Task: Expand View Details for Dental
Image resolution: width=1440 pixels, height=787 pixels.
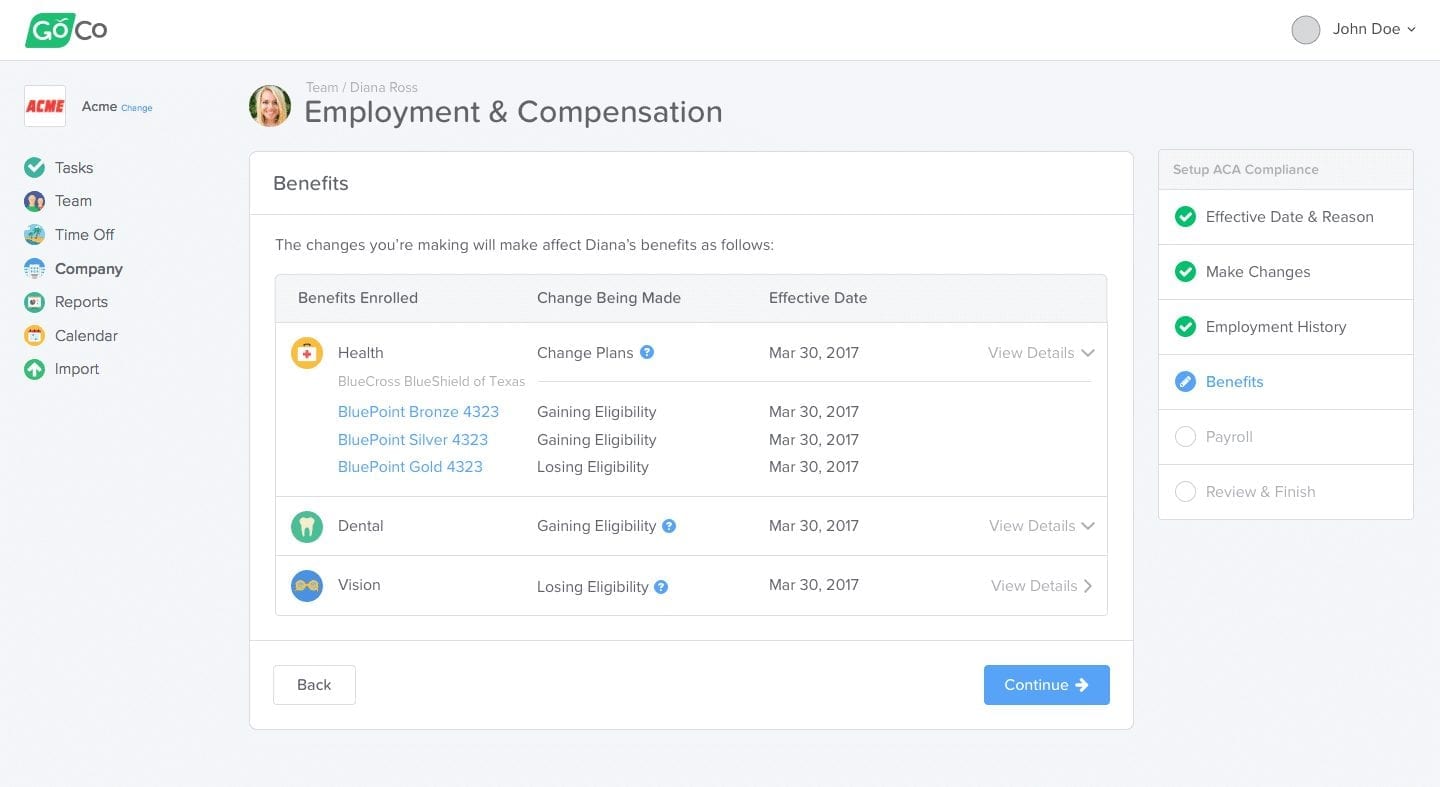Action: pyautogui.click(x=1040, y=525)
